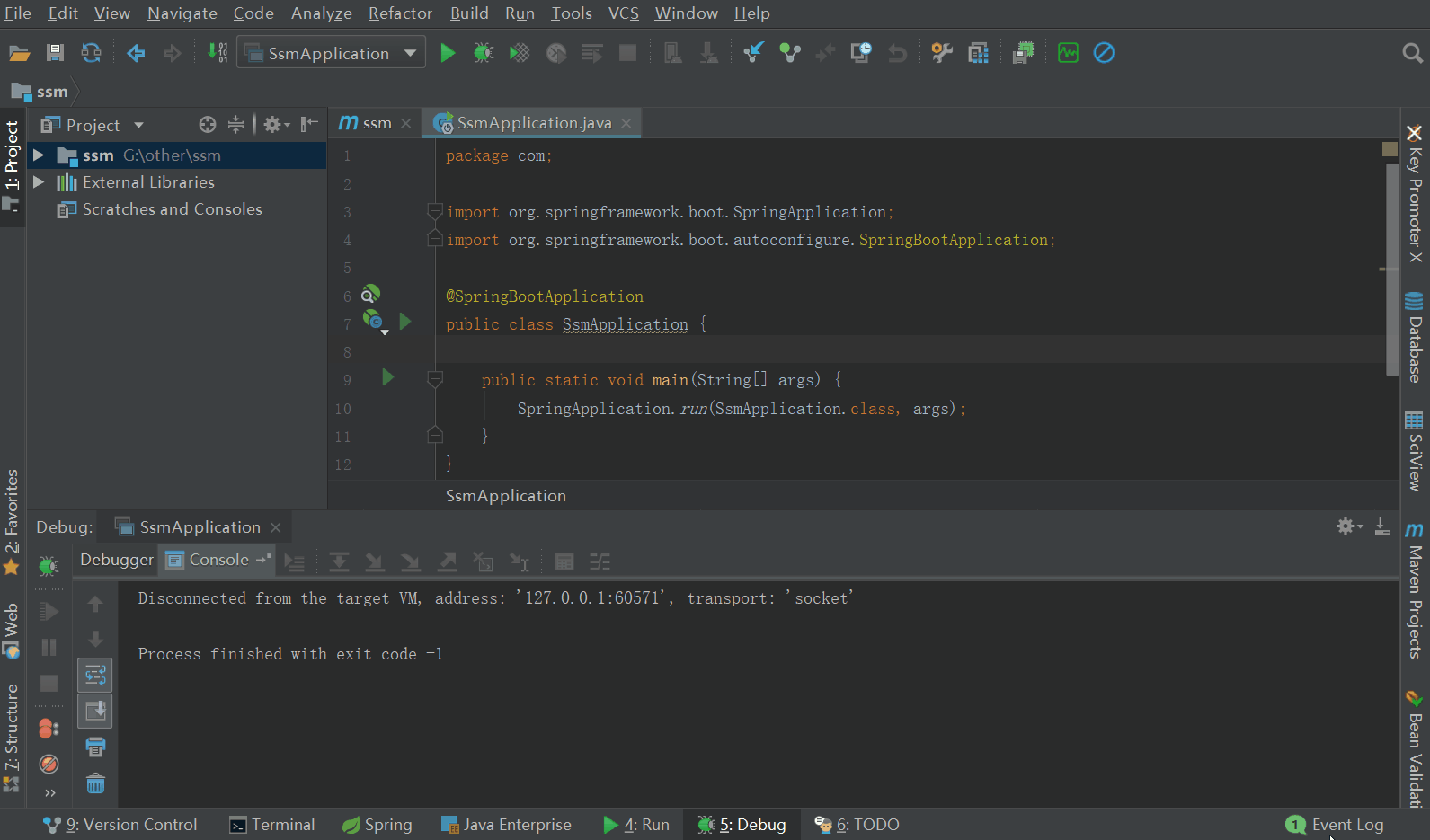Run SsmApplication with coverage
1430x840 pixels.
pos(520,53)
